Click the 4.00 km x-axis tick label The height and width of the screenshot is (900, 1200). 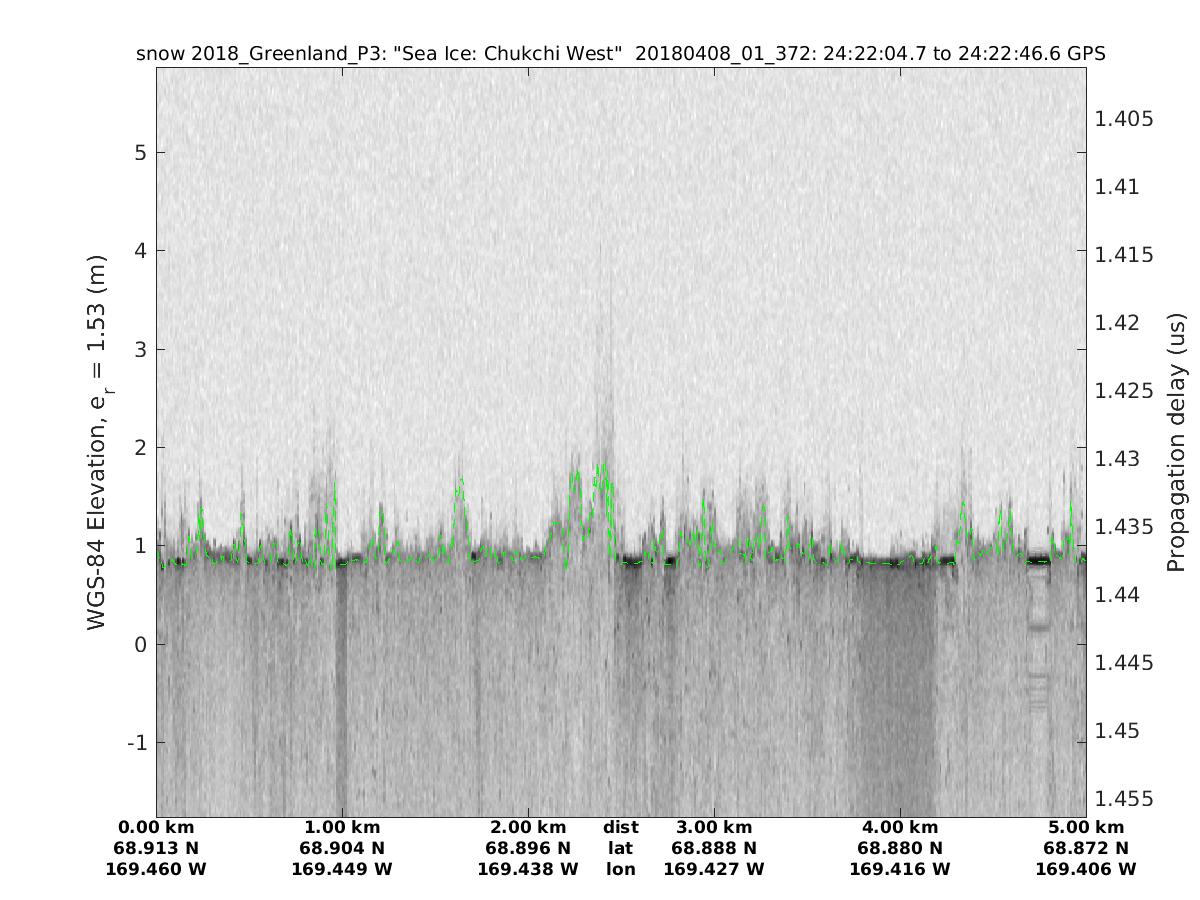point(900,827)
